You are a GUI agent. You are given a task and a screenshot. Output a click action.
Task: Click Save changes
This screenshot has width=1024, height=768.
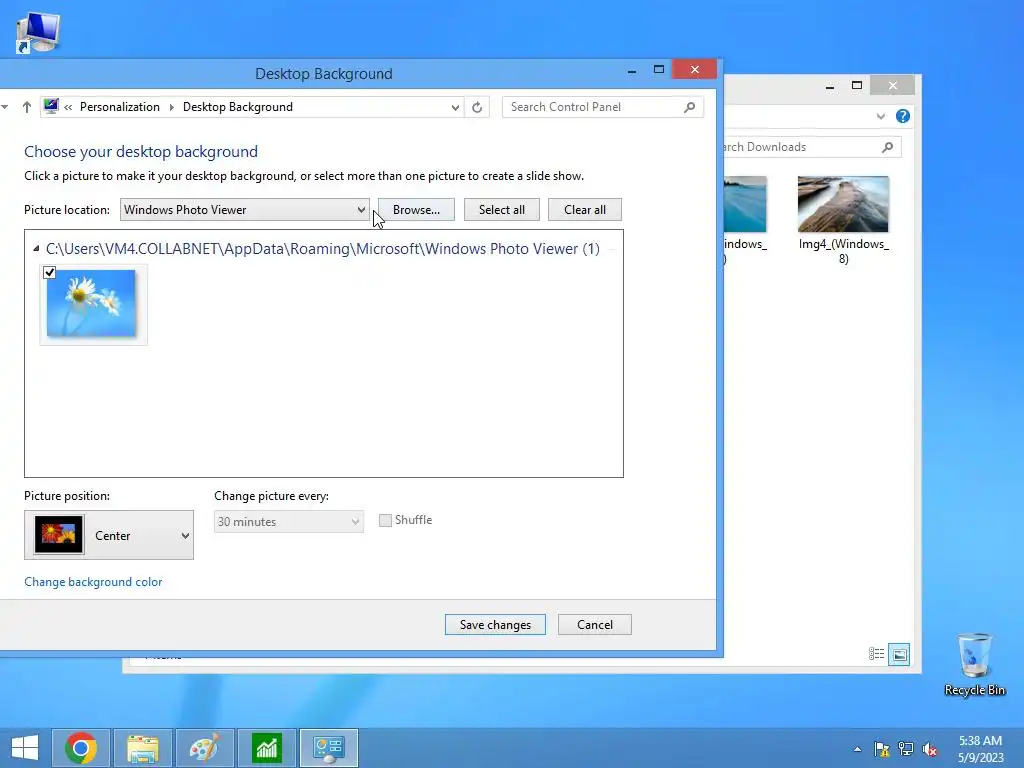tap(495, 625)
